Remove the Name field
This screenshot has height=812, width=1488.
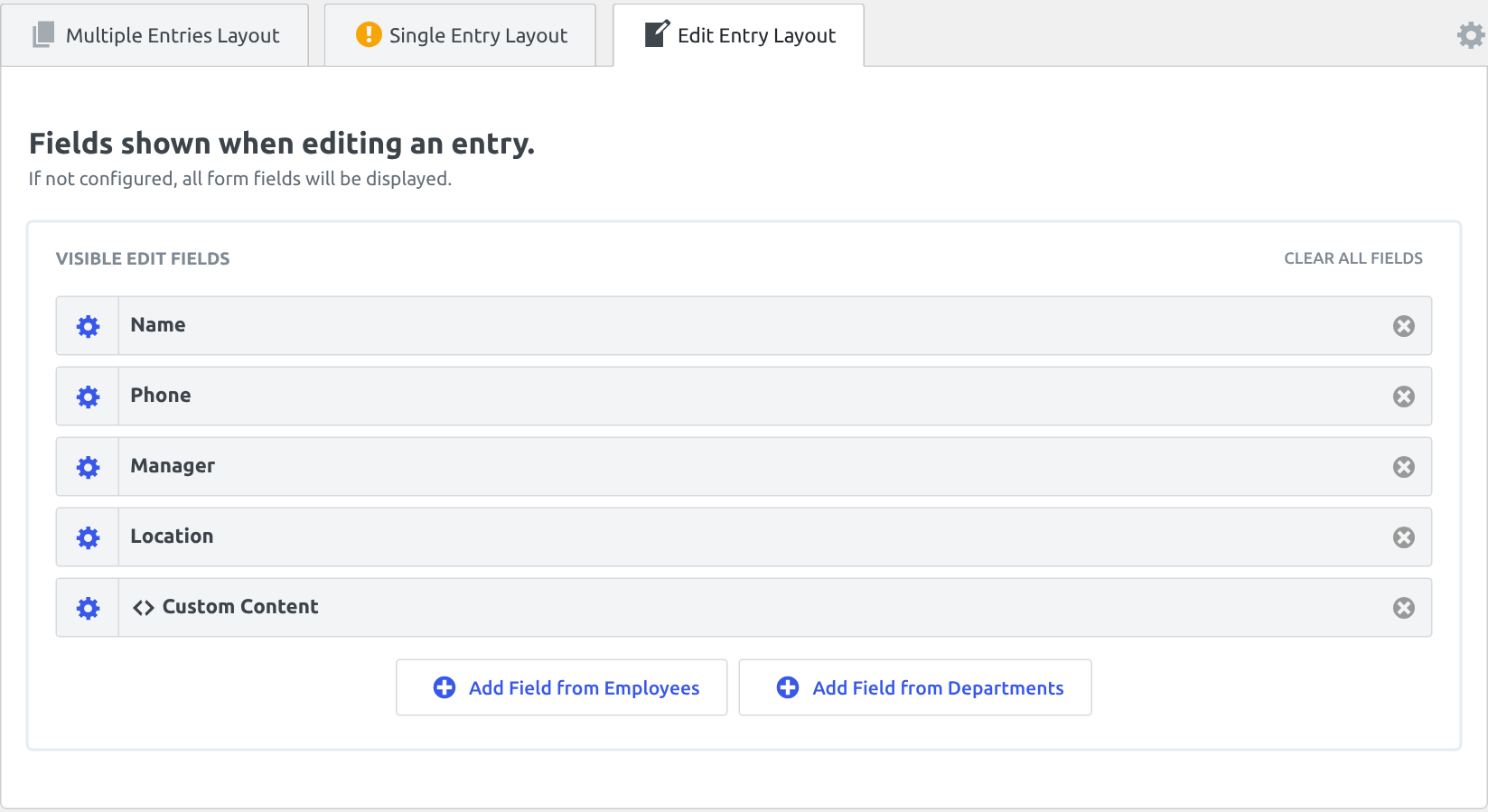[x=1403, y=326]
